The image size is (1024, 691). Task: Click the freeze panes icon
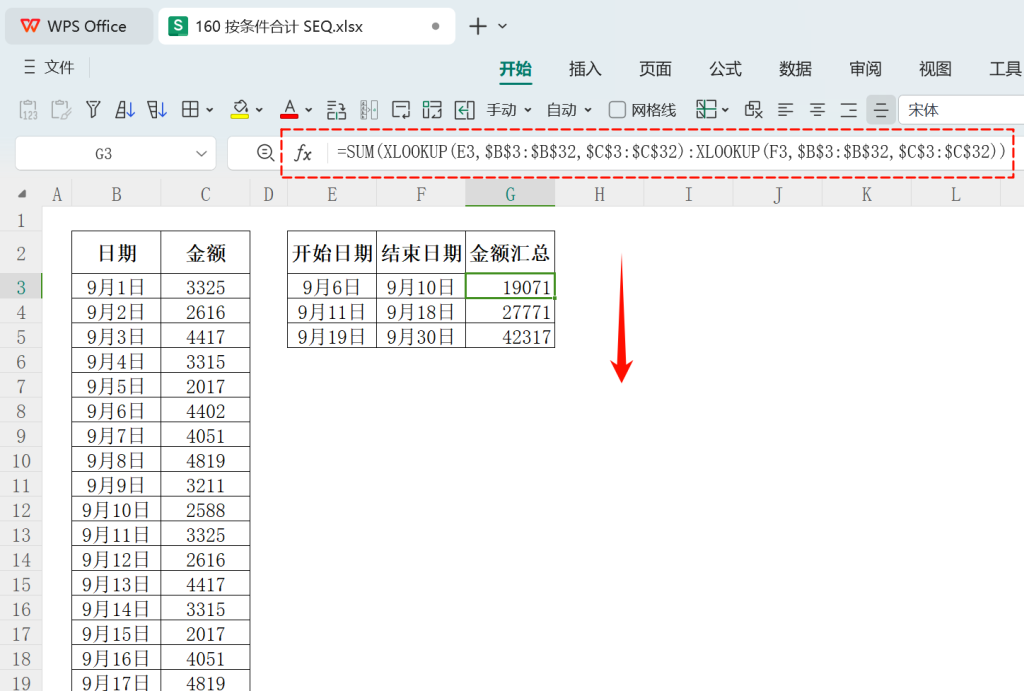706,110
